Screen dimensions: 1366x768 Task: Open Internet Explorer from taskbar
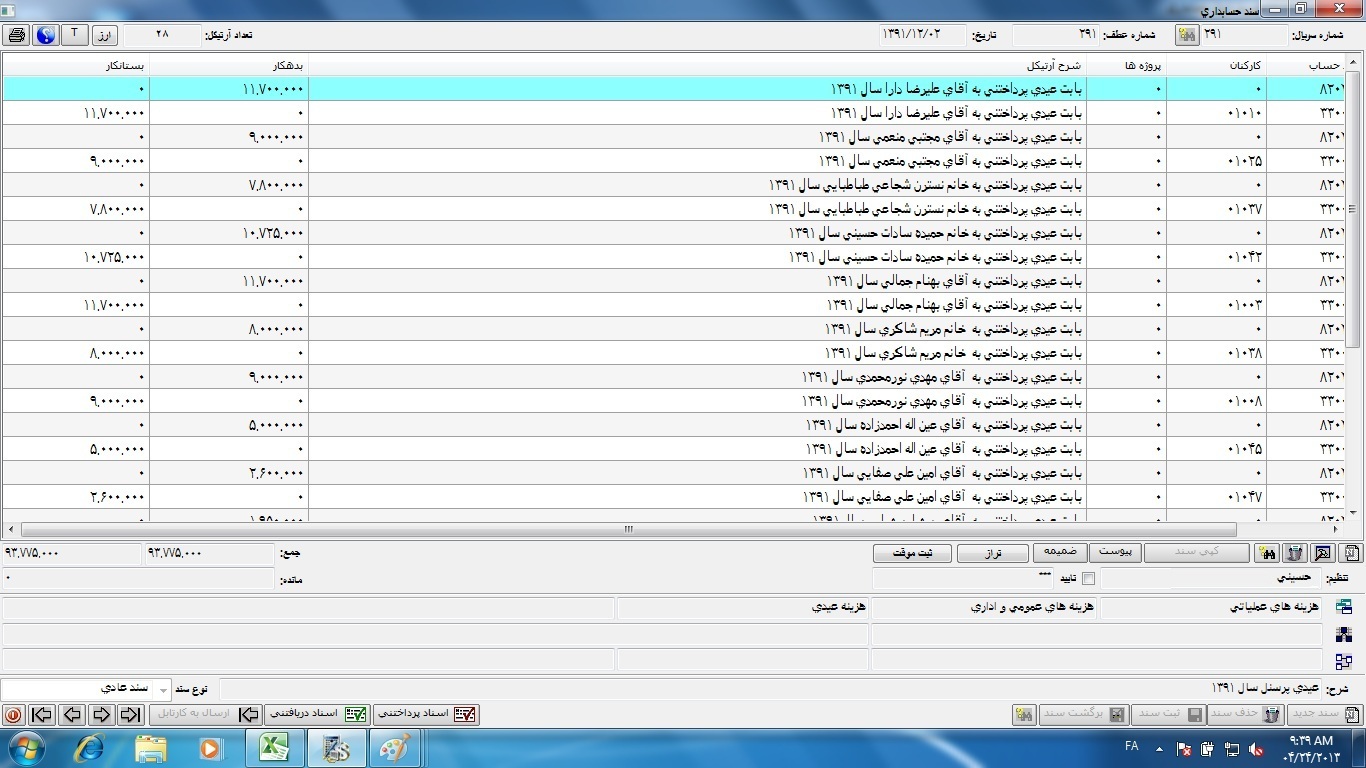(x=91, y=748)
